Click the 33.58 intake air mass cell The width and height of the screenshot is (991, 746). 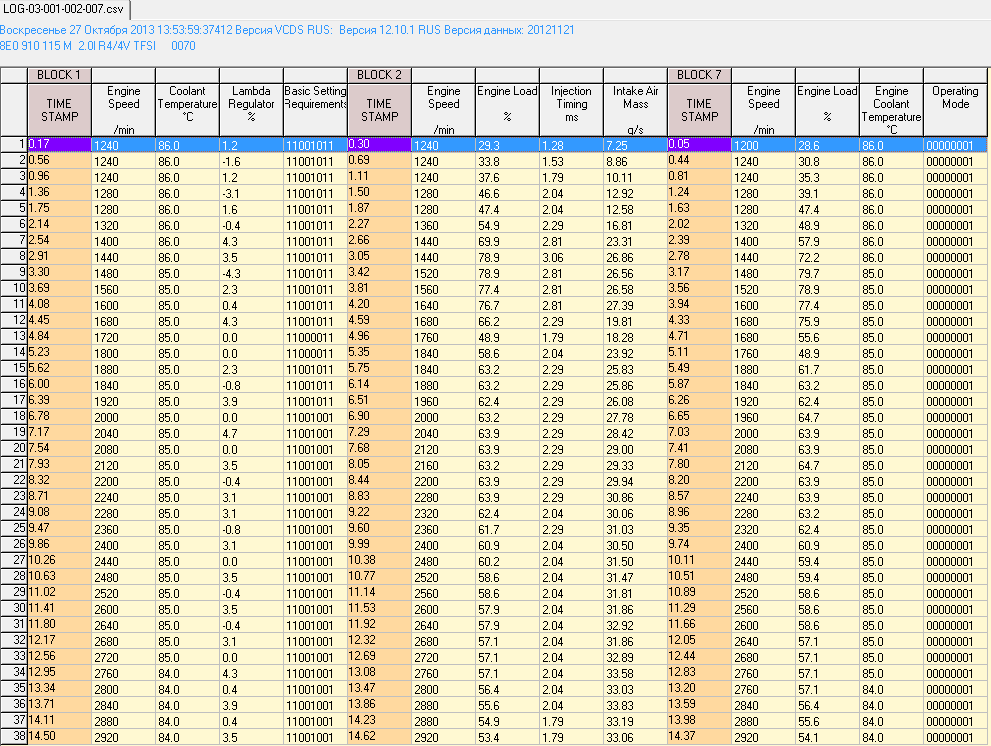click(x=635, y=673)
